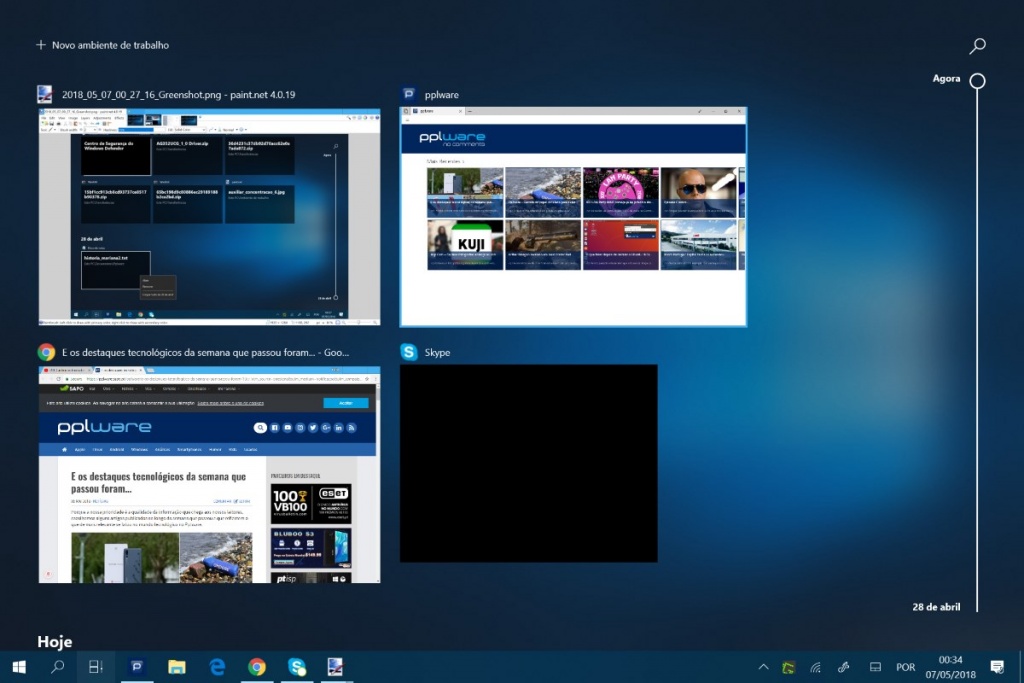Open the pplware app icon on the taskbar

pos(137,666)
